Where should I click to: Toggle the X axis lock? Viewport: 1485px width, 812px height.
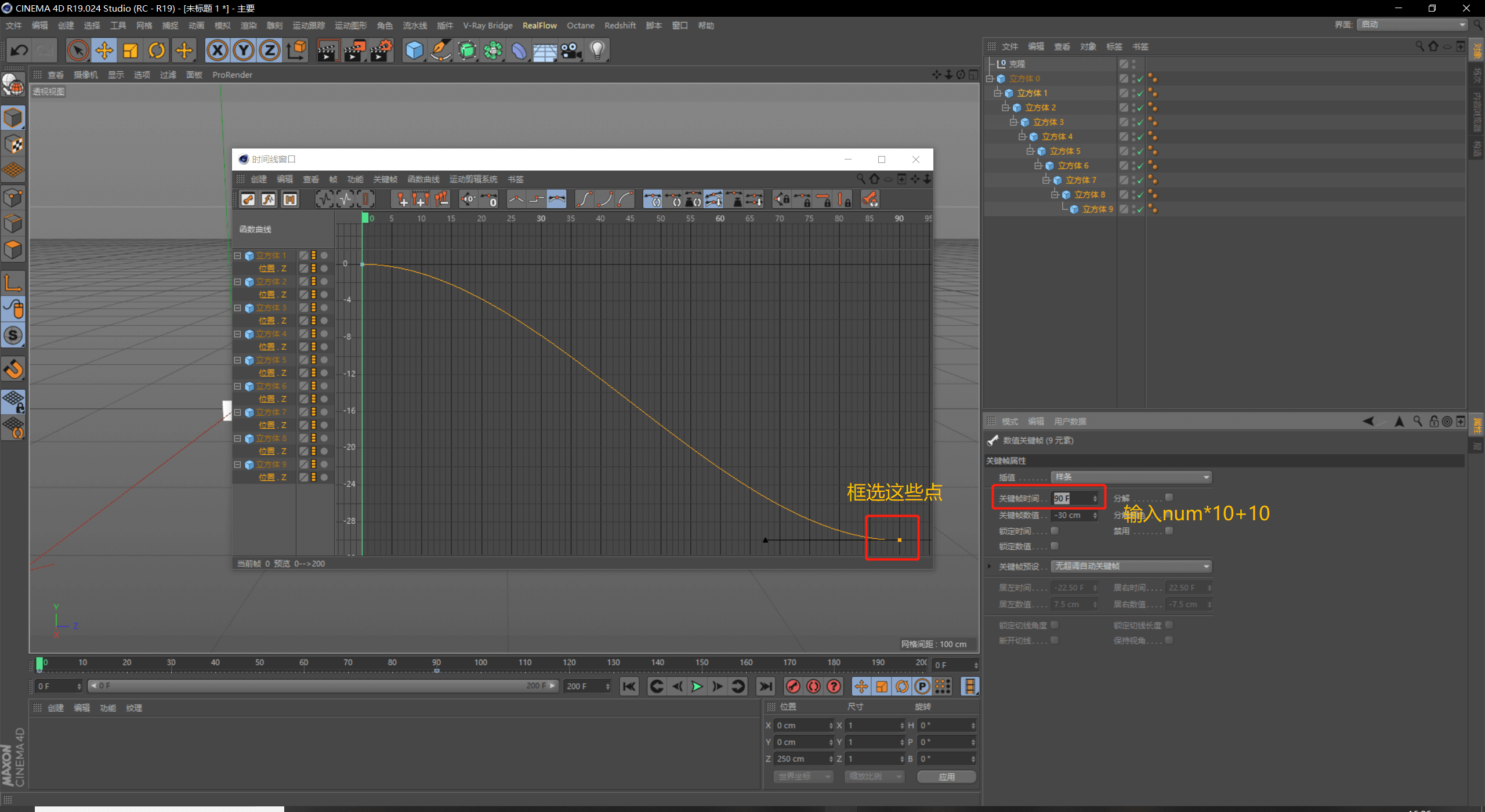click(x=218, y=50)
